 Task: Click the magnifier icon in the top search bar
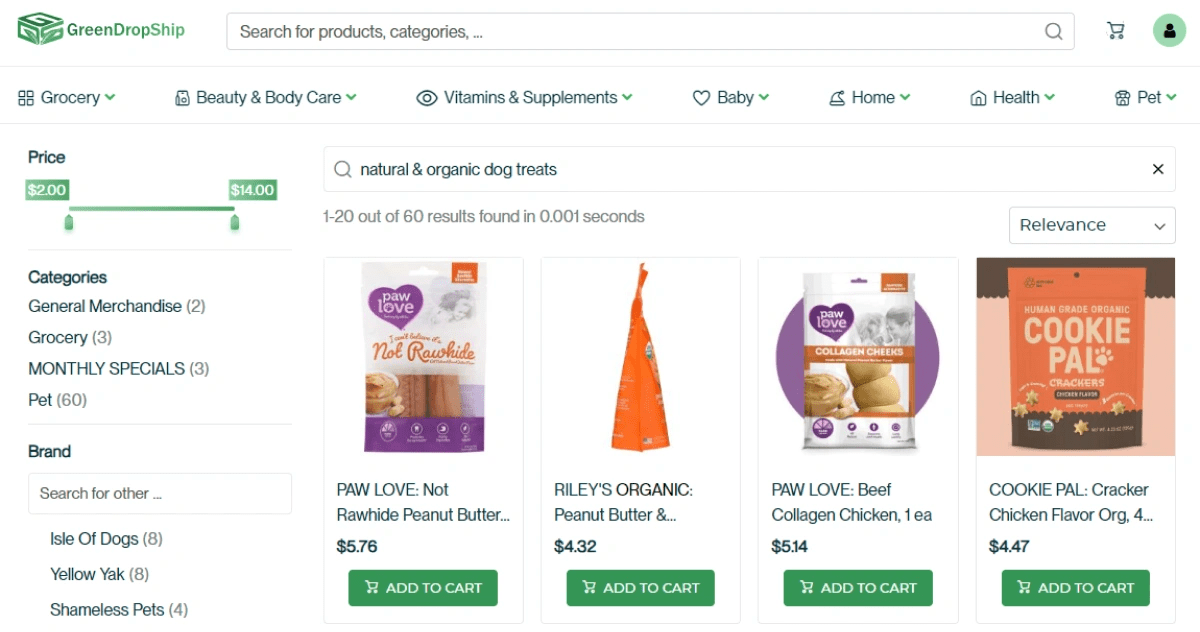coord(1053,31)
